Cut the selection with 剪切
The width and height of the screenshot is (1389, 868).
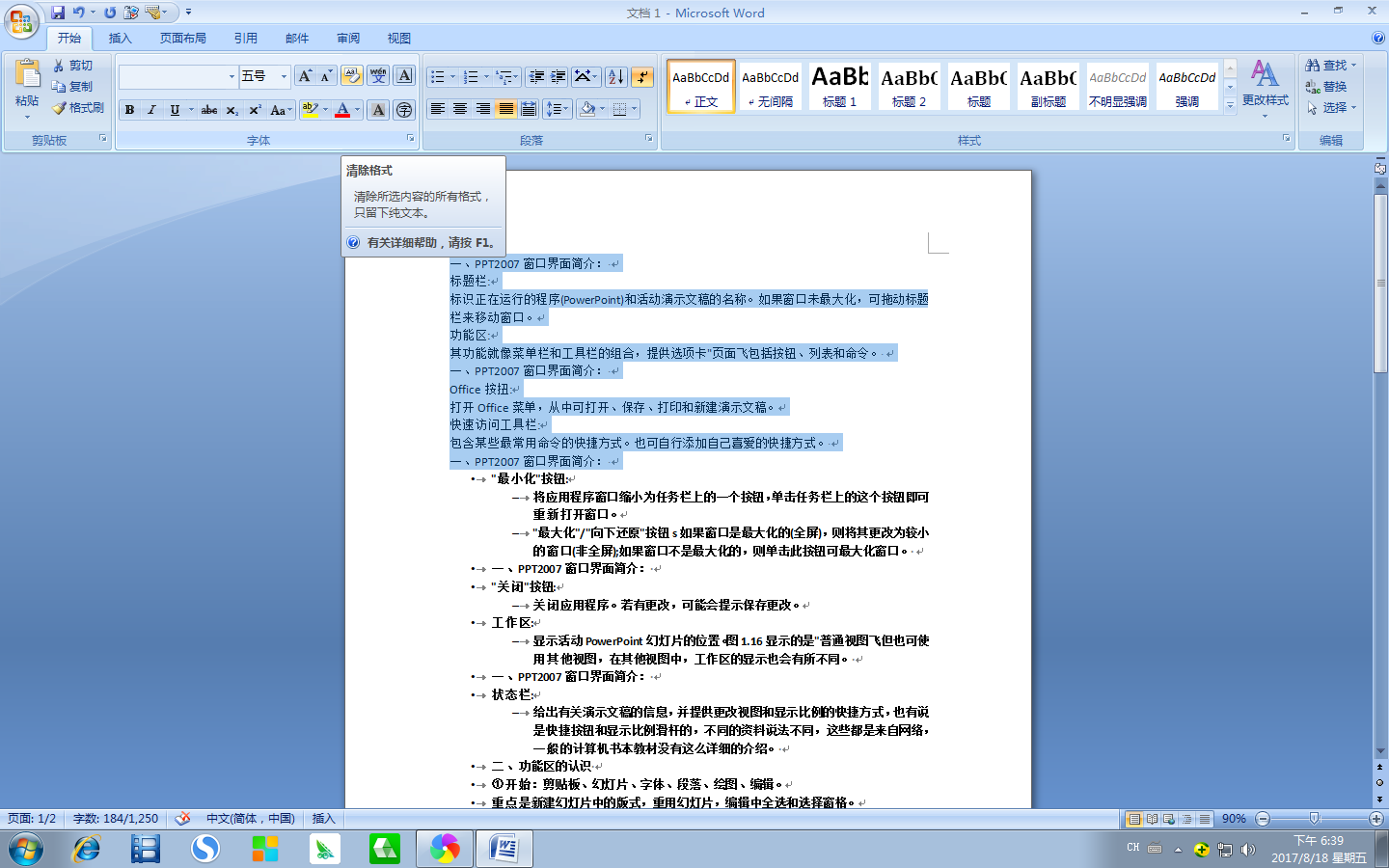pyautogui.click(x=73, y=66)
